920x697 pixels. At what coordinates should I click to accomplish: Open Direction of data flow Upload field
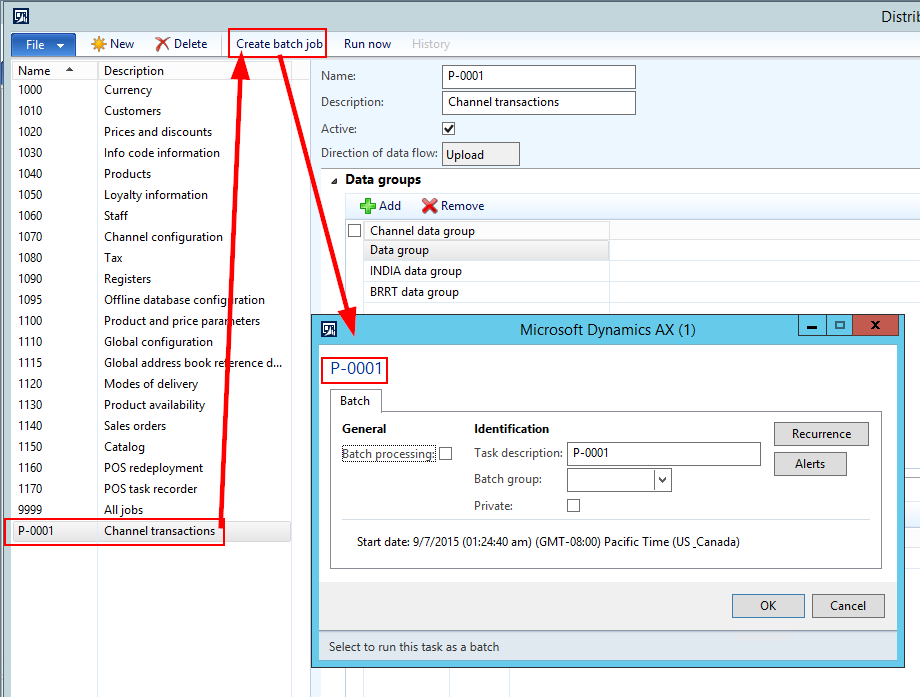coord(481,154)
